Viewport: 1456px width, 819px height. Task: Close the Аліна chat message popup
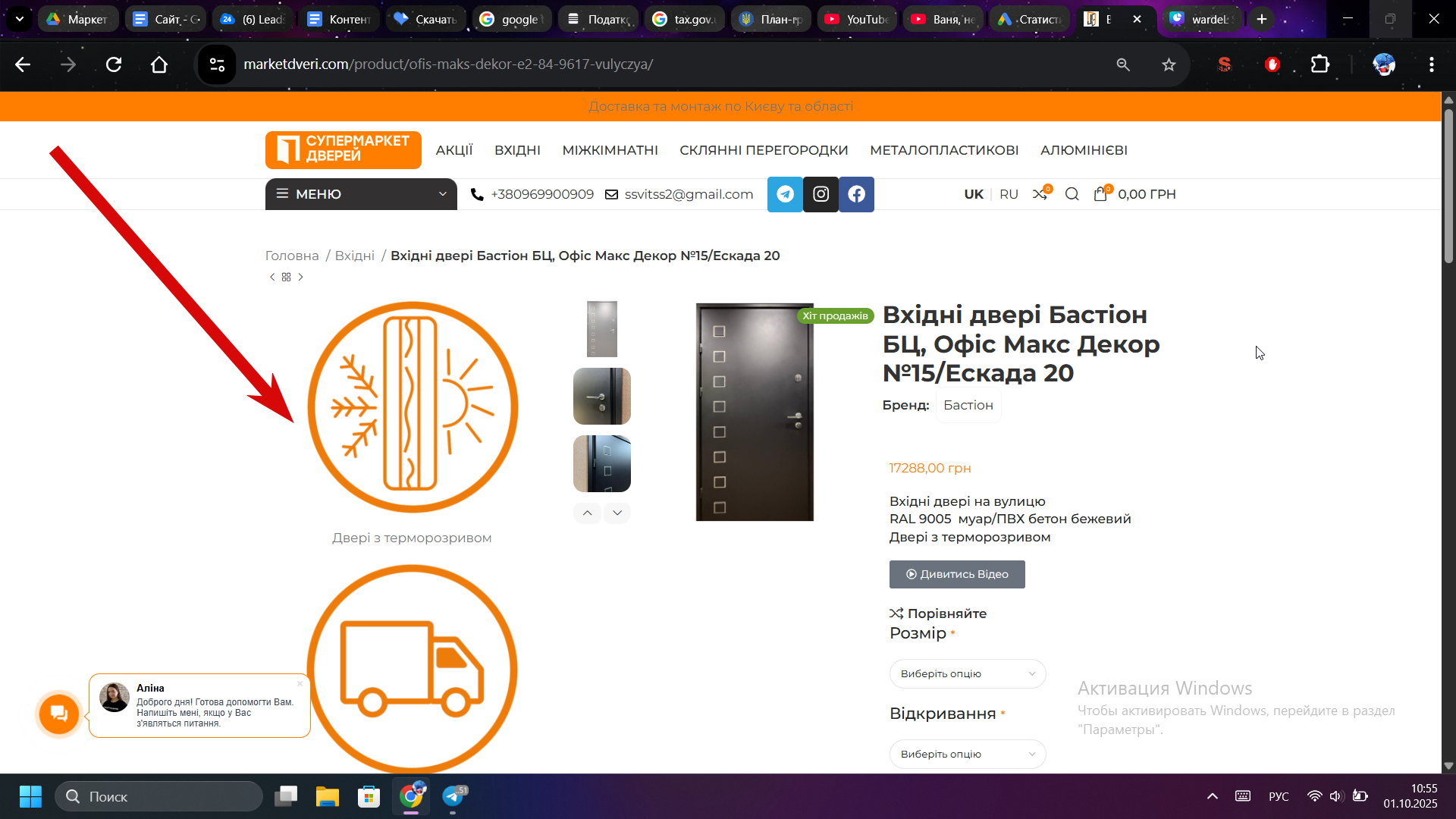[300, 683]
